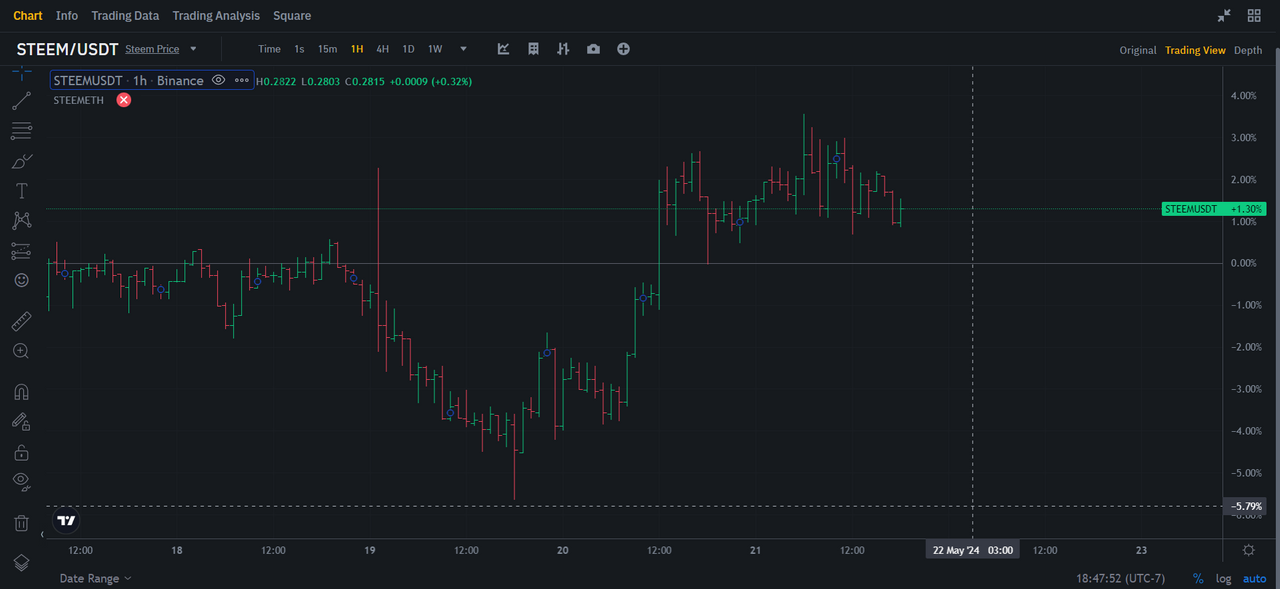Screen dimensions: 1280x589
Task: Click the STEEM/USDT pair title
Action: 67,49
